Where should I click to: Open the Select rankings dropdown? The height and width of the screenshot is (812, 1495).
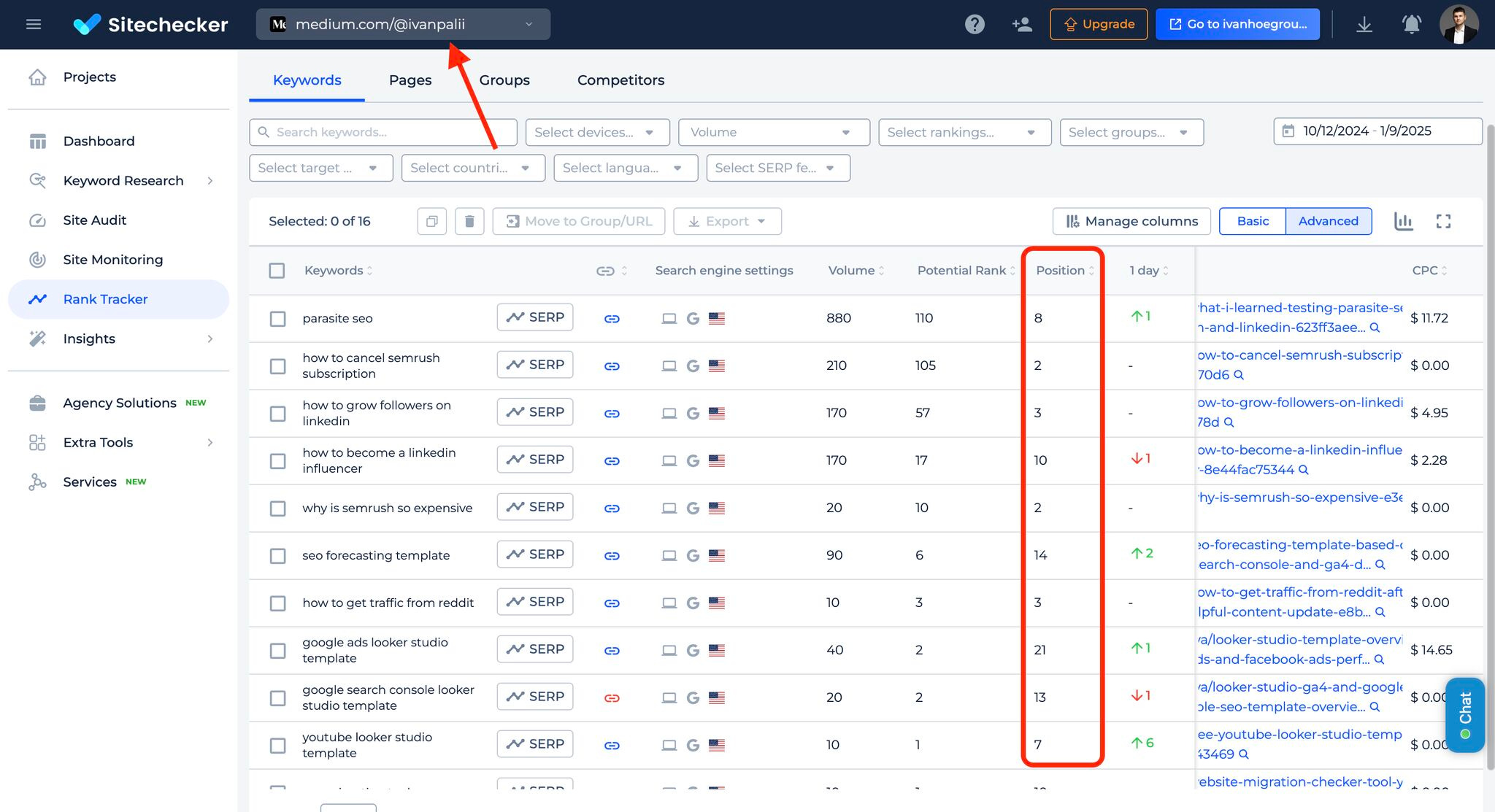point(964,132)
